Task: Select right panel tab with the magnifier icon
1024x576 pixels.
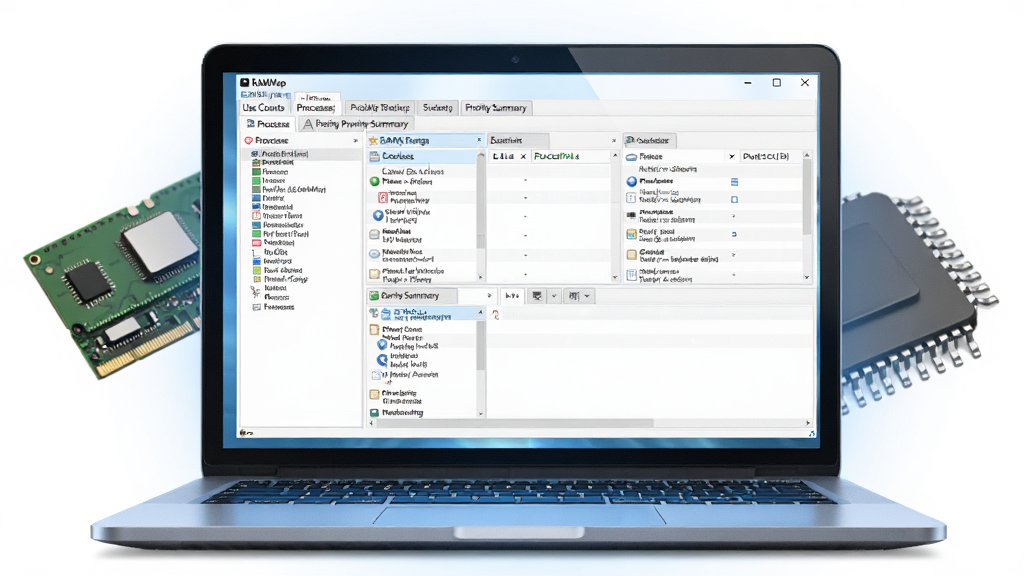Action: click(x=649, y=140)
